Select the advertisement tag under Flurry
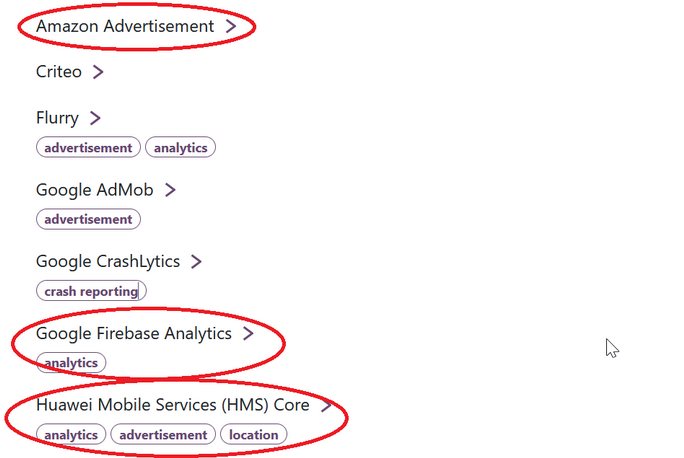Viewport: 684px width, 458px height. (88, 147)
